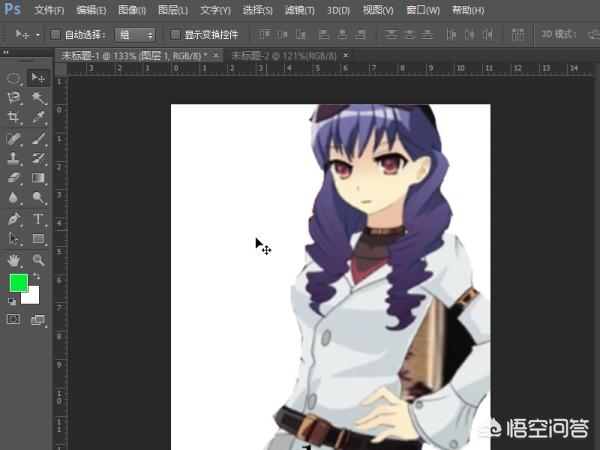The image size is (600, 450).
Task: Select the Magic Wand tool
Action: pos(38,98)
